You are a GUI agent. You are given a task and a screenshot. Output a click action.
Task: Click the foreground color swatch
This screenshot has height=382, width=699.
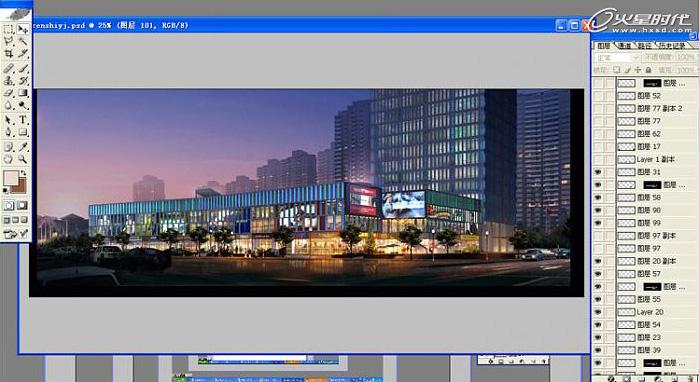pos(10,178)
